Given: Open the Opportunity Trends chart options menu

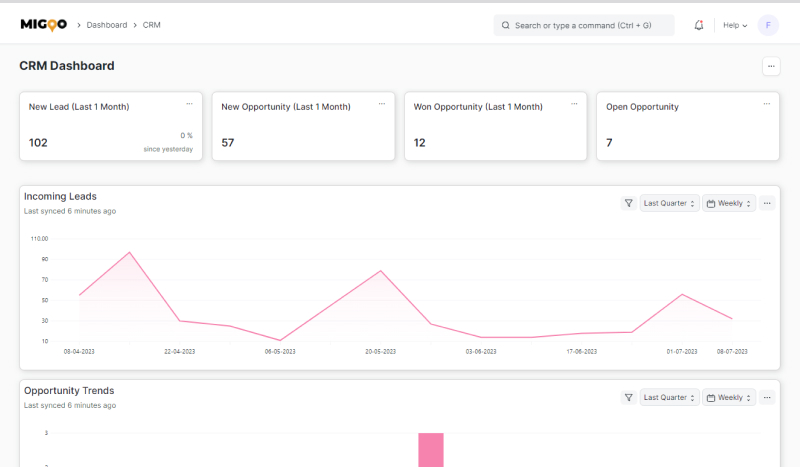Looking at the screenshot, I should 767,397.
